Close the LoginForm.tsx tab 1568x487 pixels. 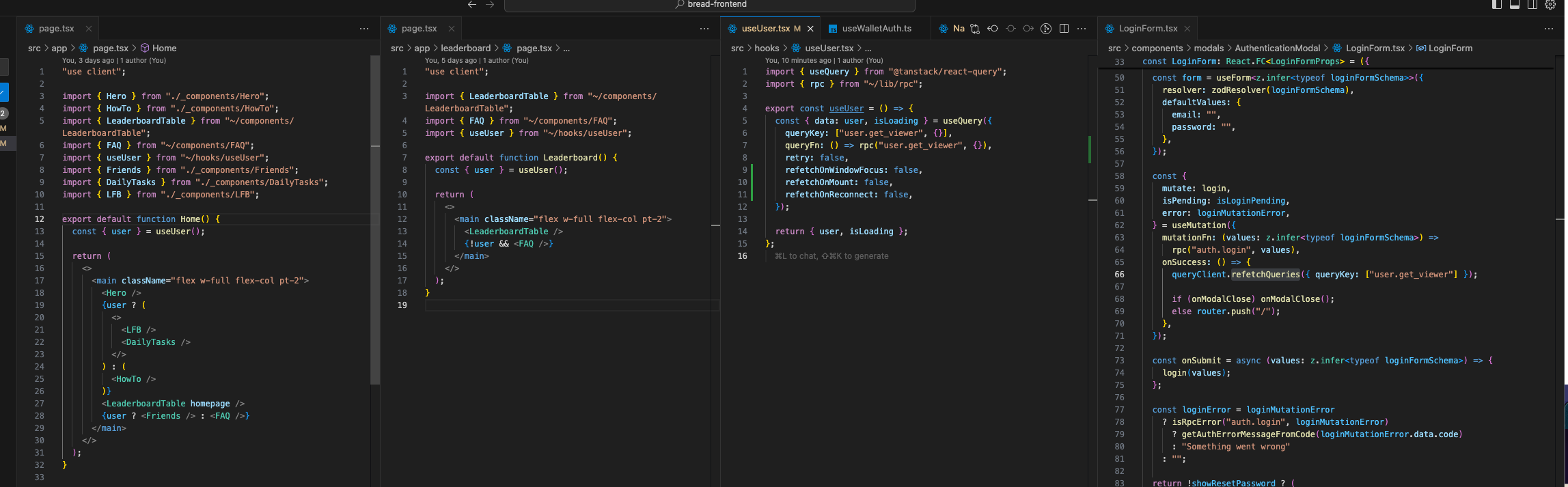pos(1187,29)
